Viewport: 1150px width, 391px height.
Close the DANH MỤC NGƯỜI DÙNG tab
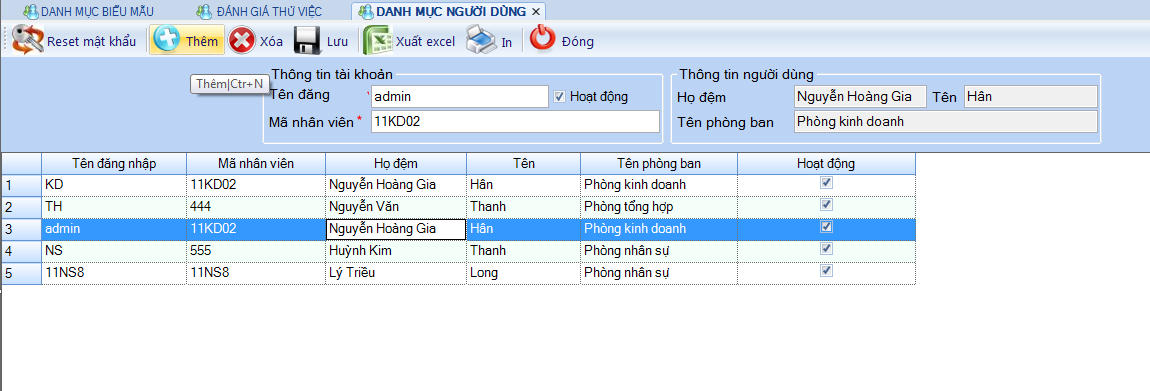[x=535, y=12]
